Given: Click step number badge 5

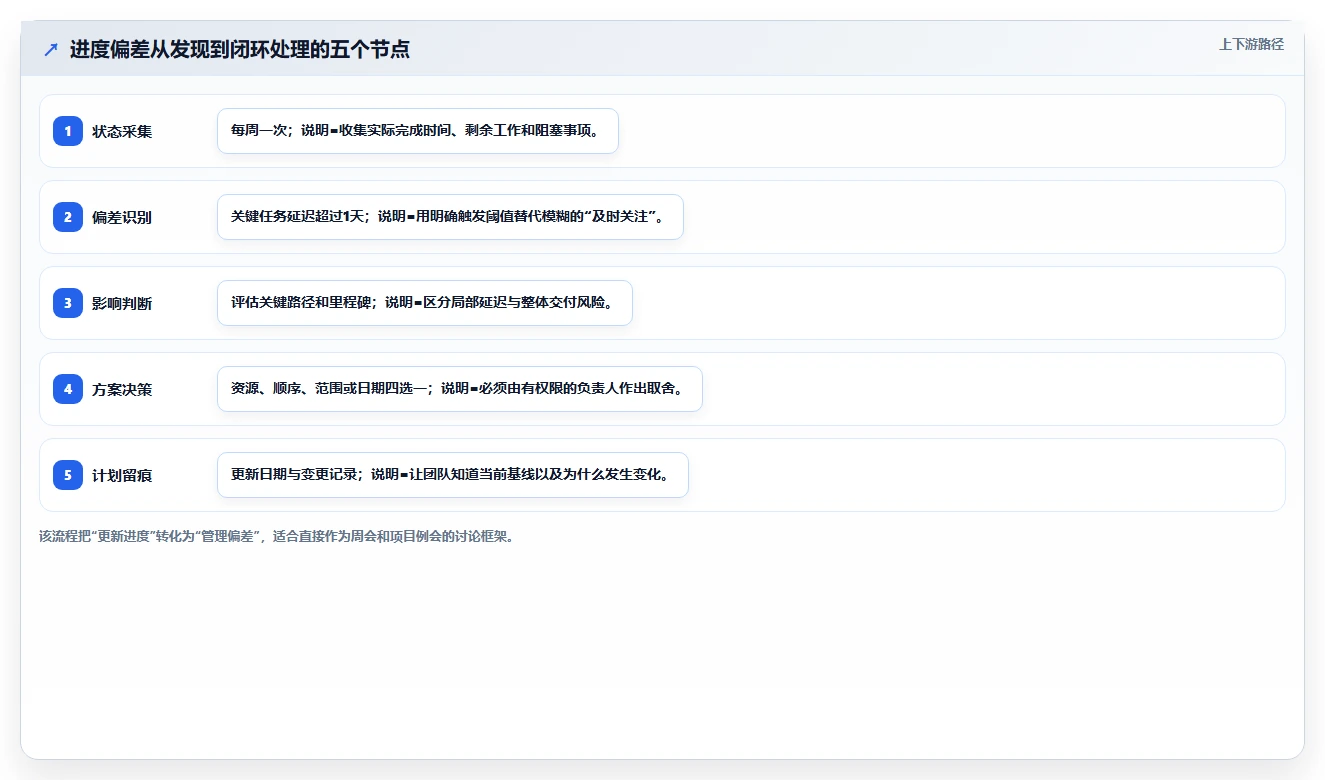Looking at the screenshot, I should (x=68, y=475).
